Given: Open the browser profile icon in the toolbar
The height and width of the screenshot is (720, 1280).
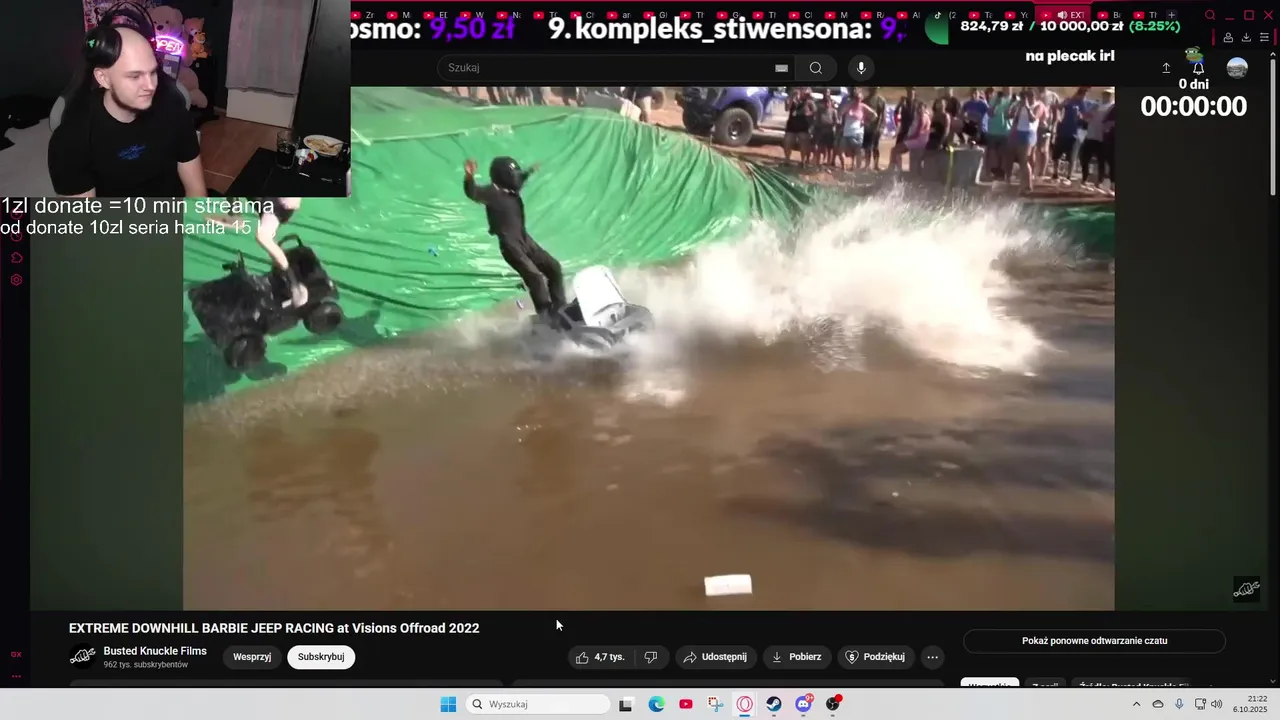Looking at the screenshot, I should (1228, 38).
